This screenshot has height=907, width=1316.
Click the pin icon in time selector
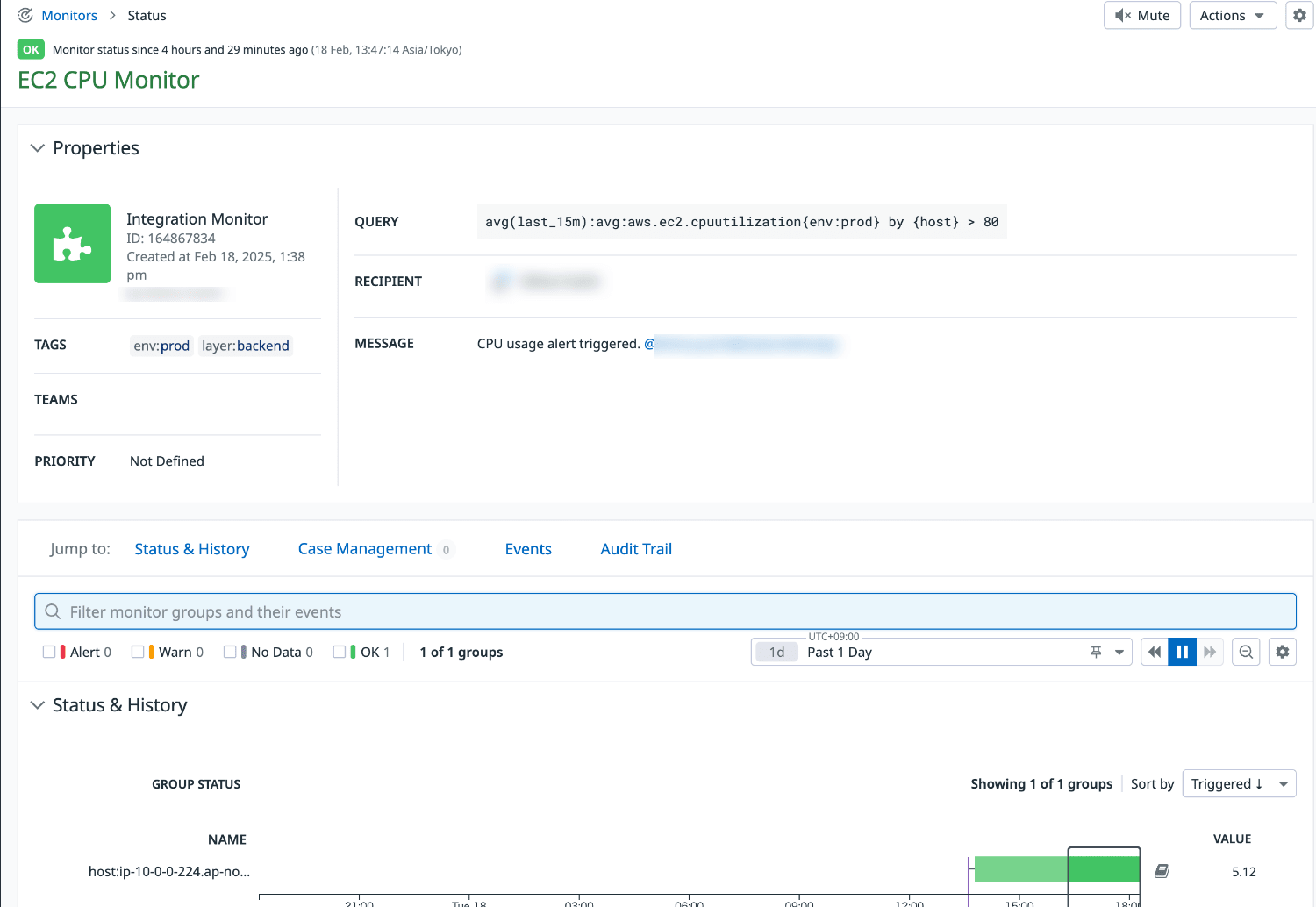[x=1096, y=652]
